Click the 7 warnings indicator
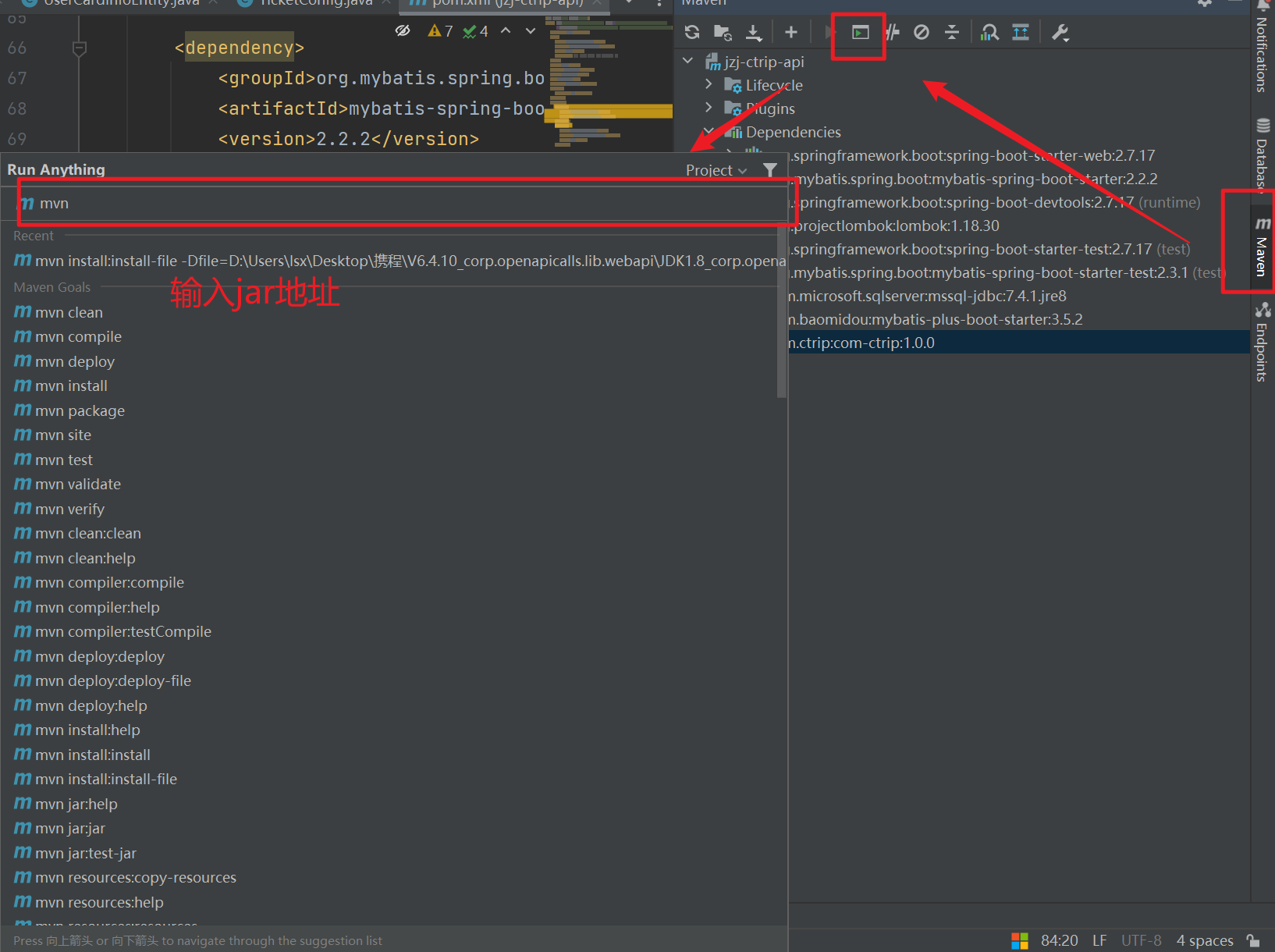Screen dimensions: 1275x952 pos(440,31)
